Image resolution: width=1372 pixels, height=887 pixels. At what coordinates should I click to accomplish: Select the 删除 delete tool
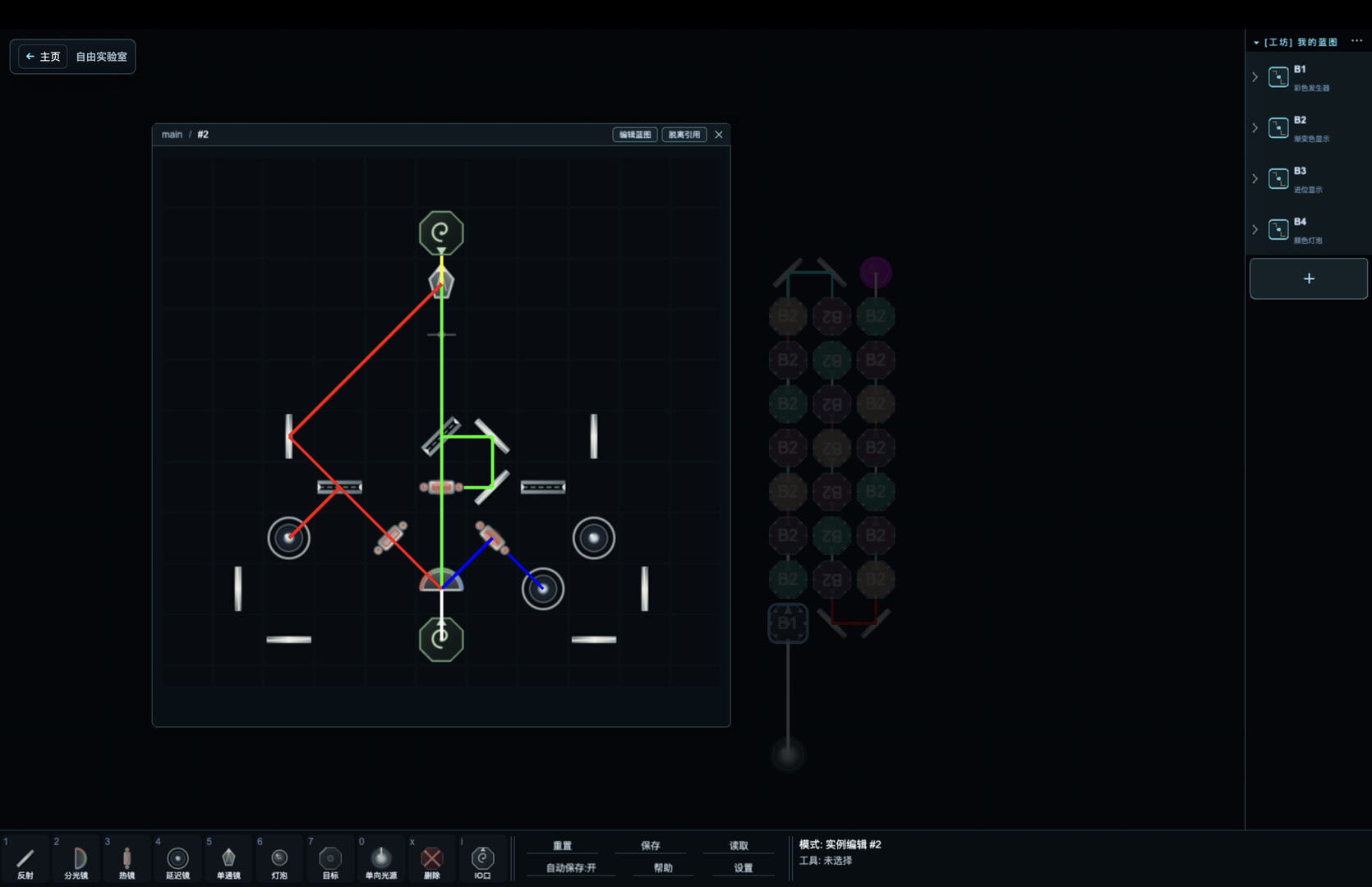[x=432, y=860]
